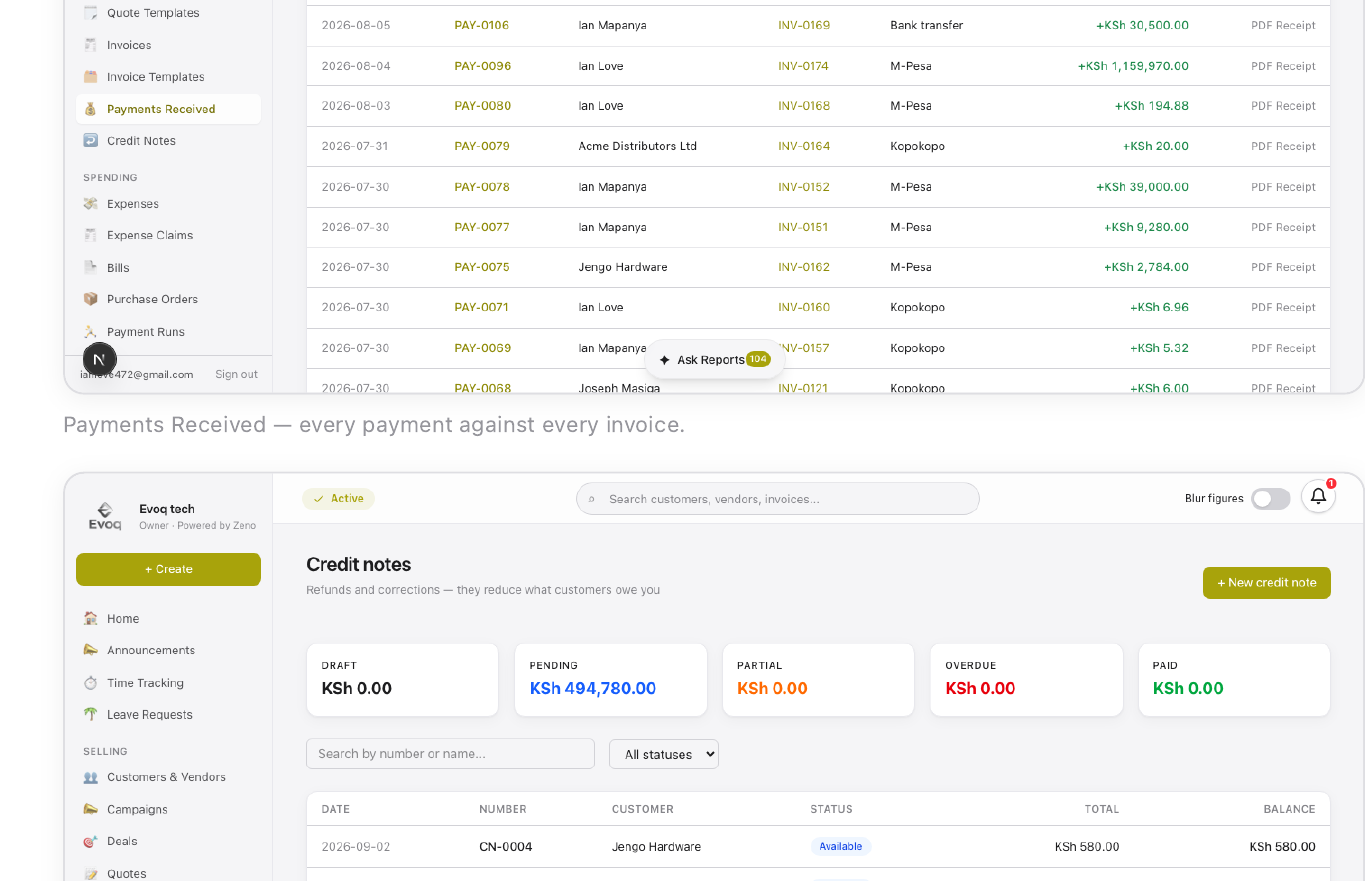Open PDF Receipt for PAY-0106
Viewport: 1365px width, 881px height.
pos(1283,25)
